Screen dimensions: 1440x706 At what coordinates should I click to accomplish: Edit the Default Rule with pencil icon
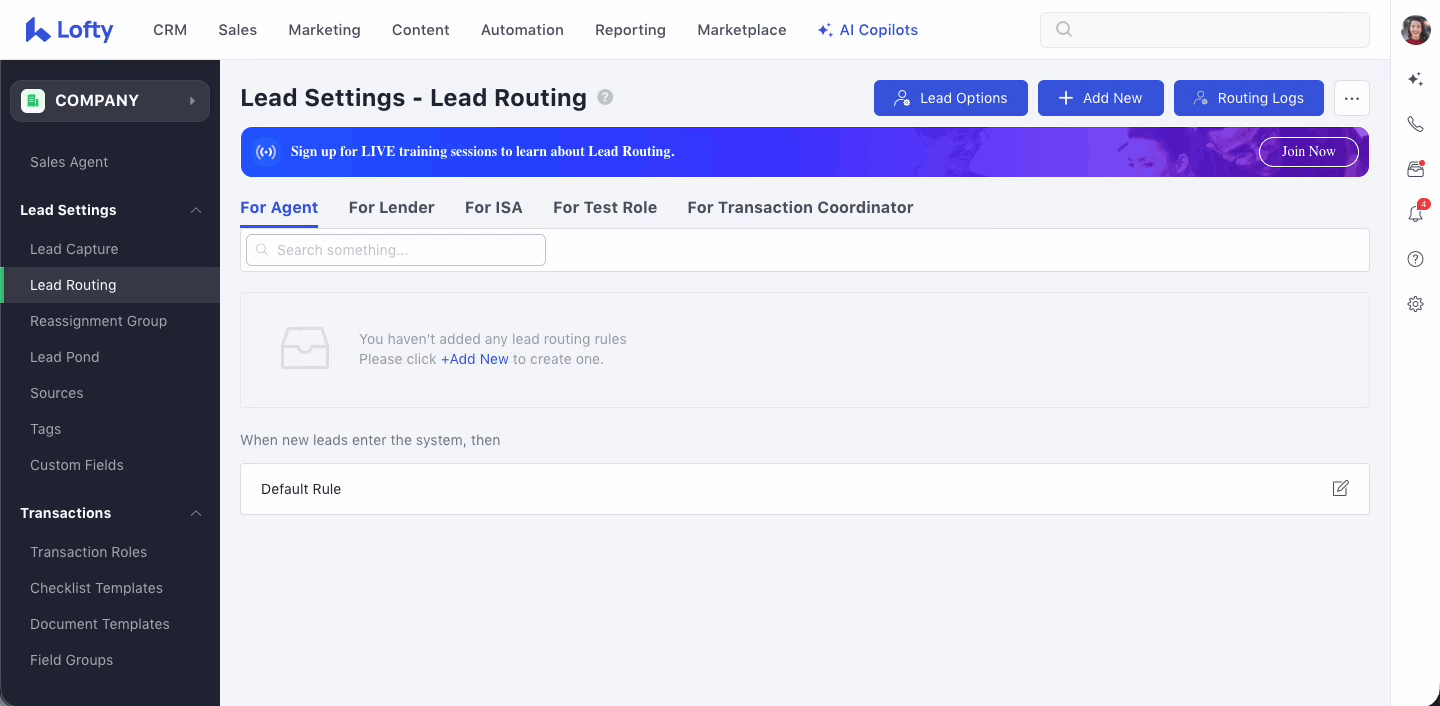coord(1340,488)
